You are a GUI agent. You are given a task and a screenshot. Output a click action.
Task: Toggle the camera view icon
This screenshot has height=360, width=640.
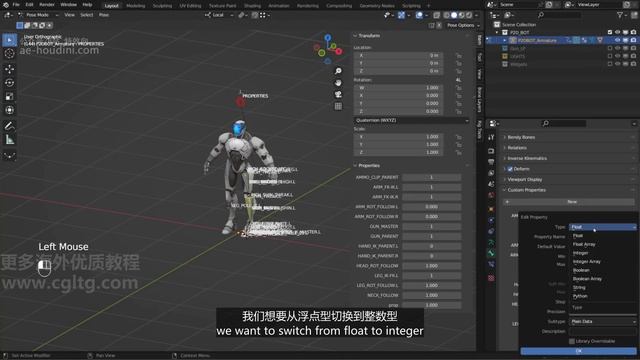[x=338, y=95]
